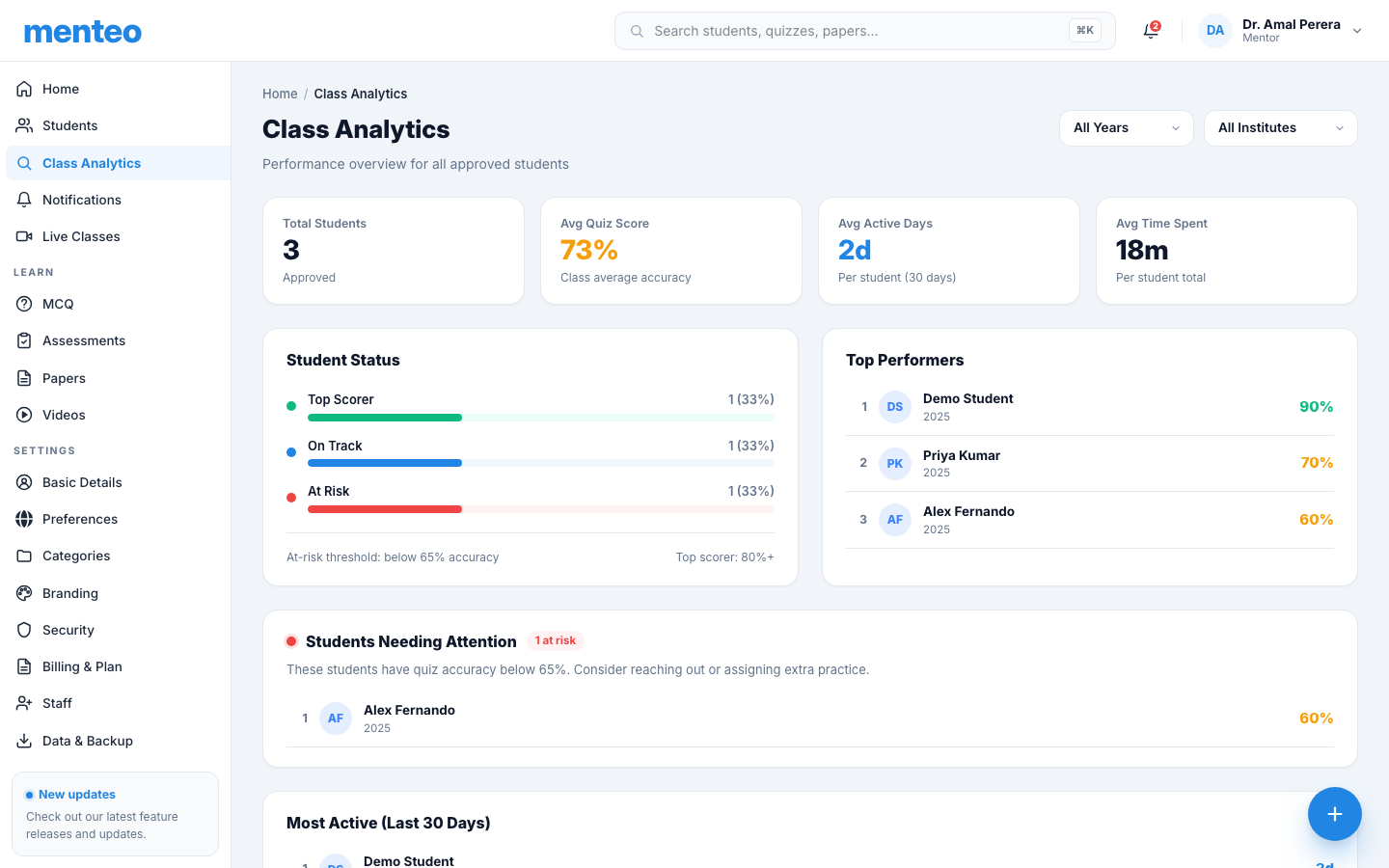Click the search magnifier icon in search bar
The image size is (1389, 868).
coord(637,31)
